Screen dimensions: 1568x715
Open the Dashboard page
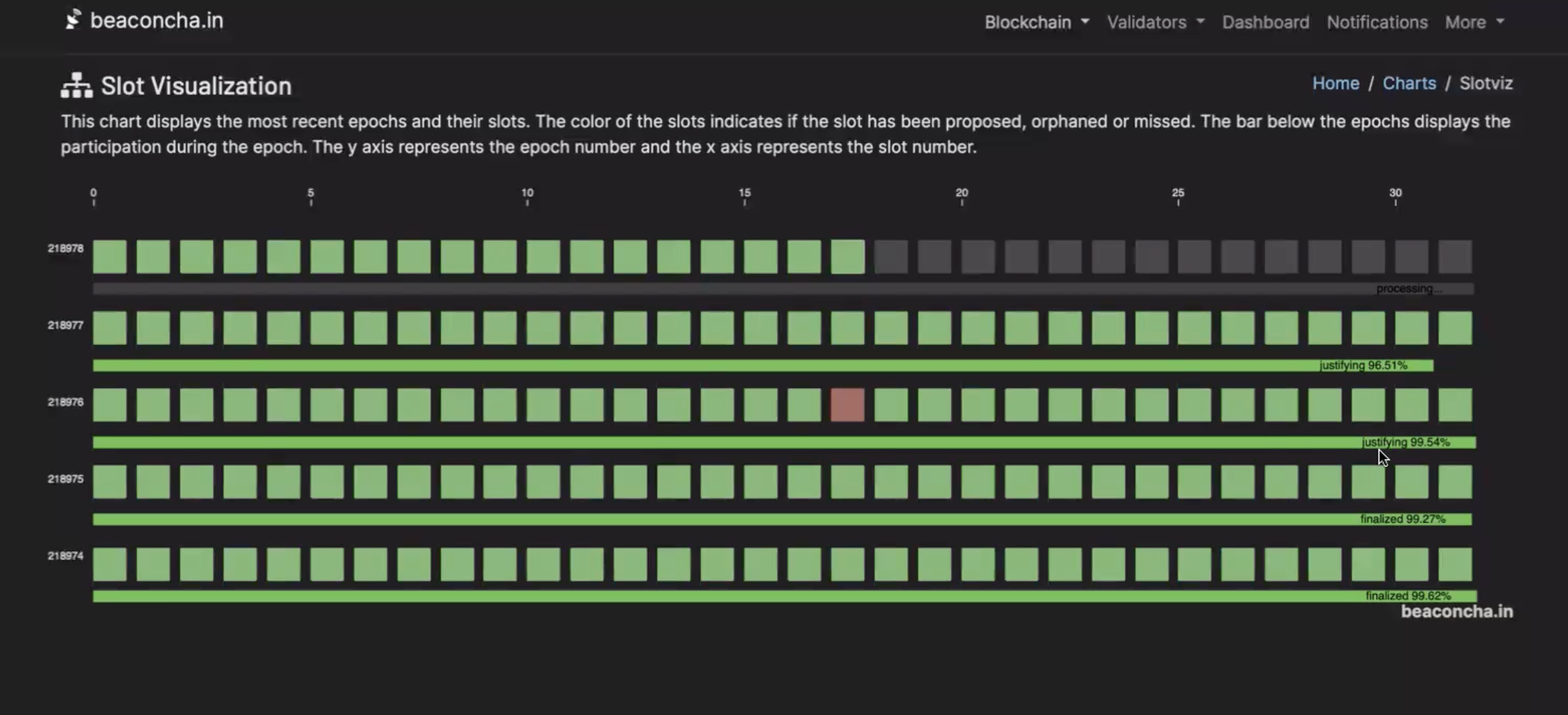coord(1265,22)
